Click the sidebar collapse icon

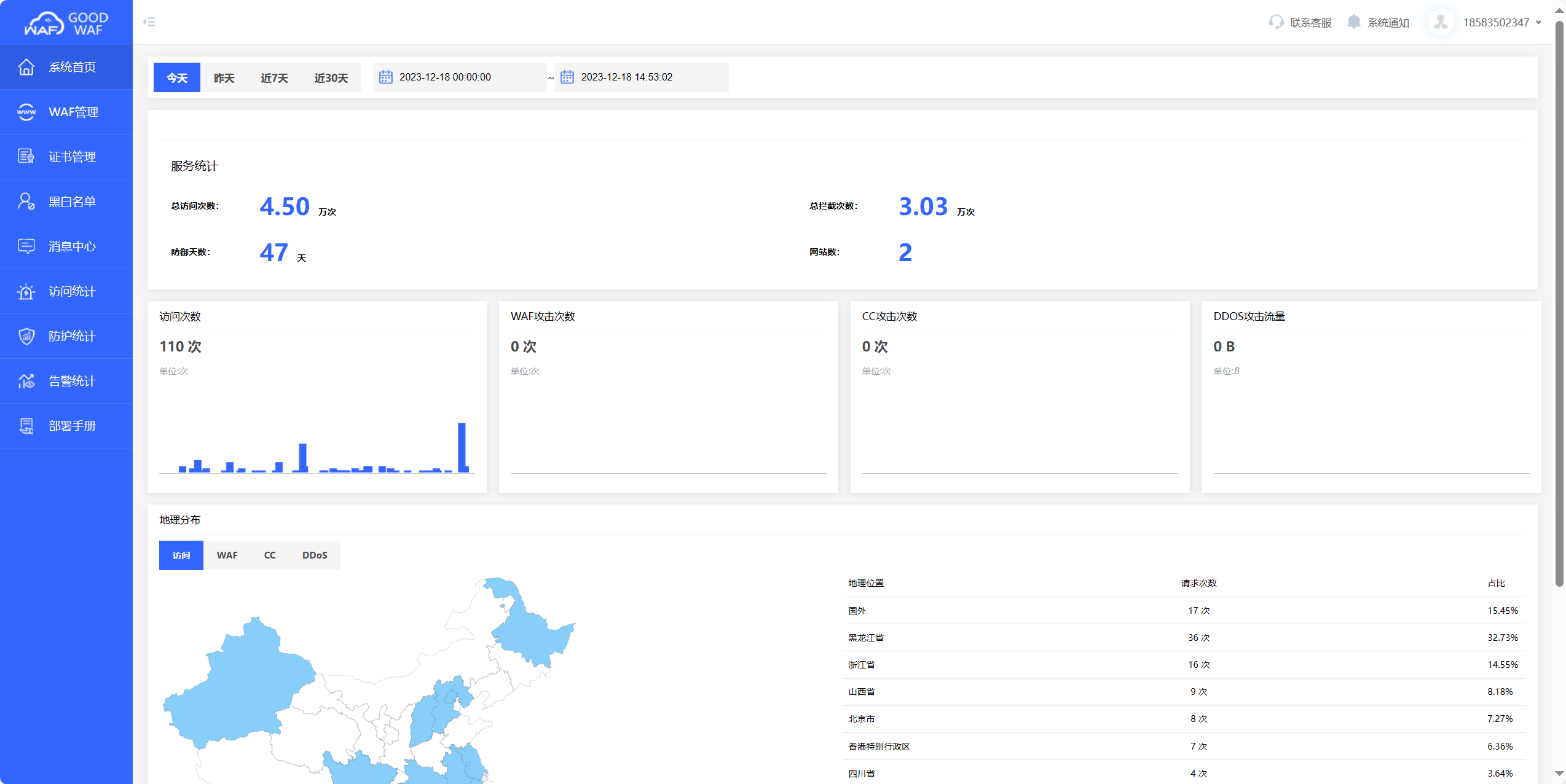(x=149, y=22)
